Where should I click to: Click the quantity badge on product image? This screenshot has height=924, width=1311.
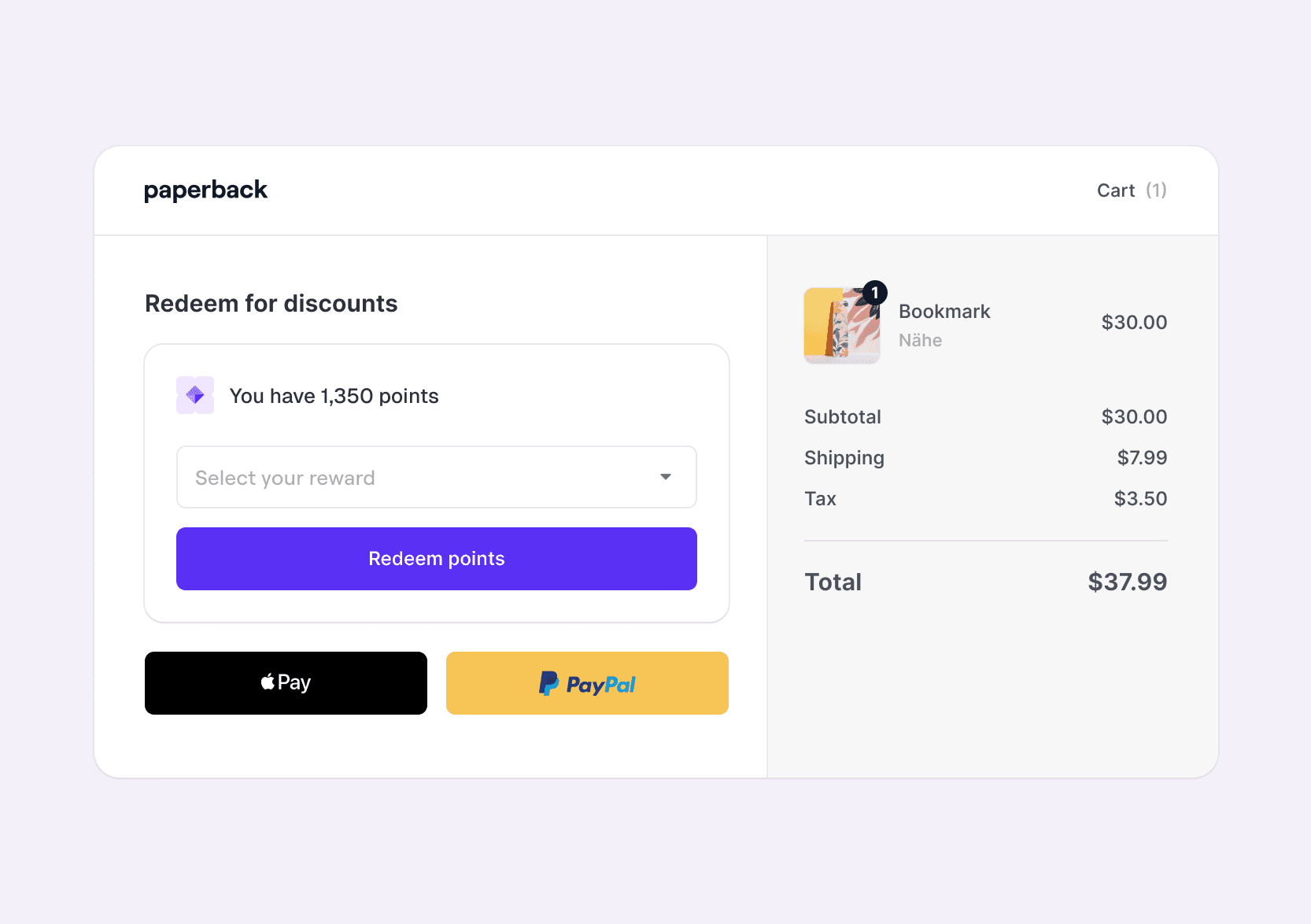(874, 293)
